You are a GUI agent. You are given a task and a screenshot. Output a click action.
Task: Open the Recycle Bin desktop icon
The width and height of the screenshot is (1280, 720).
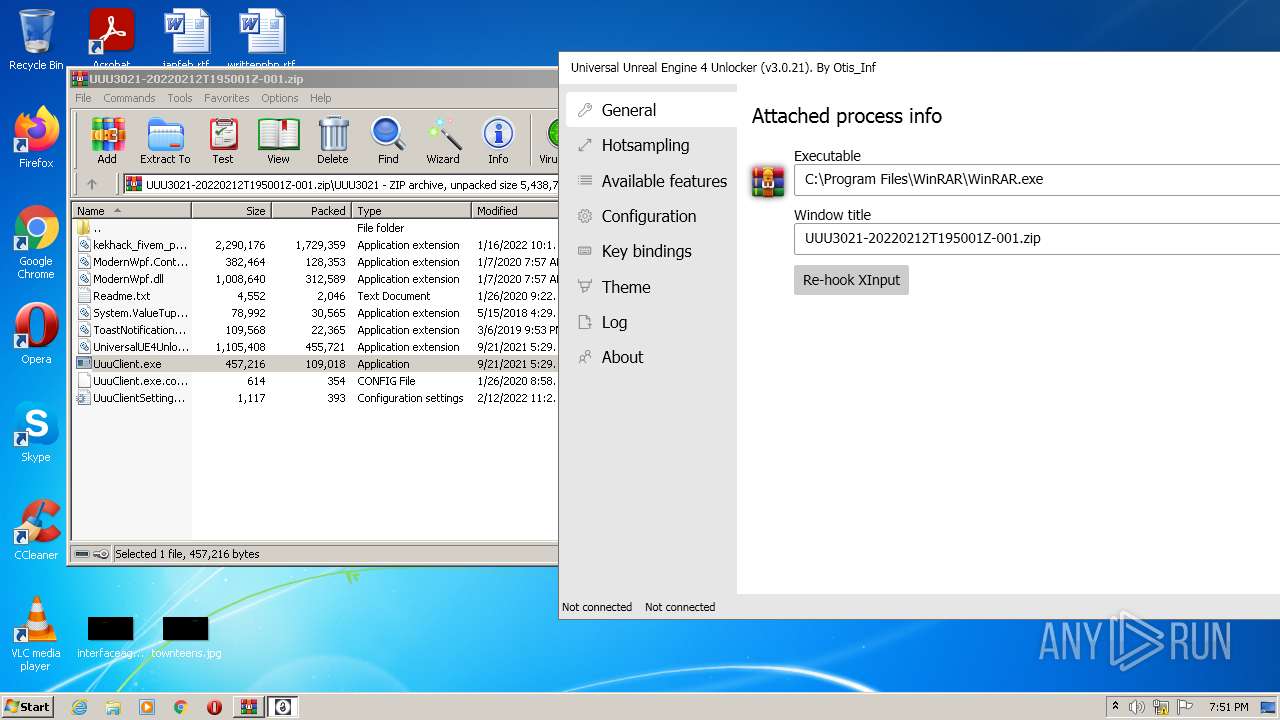(36, 40)
